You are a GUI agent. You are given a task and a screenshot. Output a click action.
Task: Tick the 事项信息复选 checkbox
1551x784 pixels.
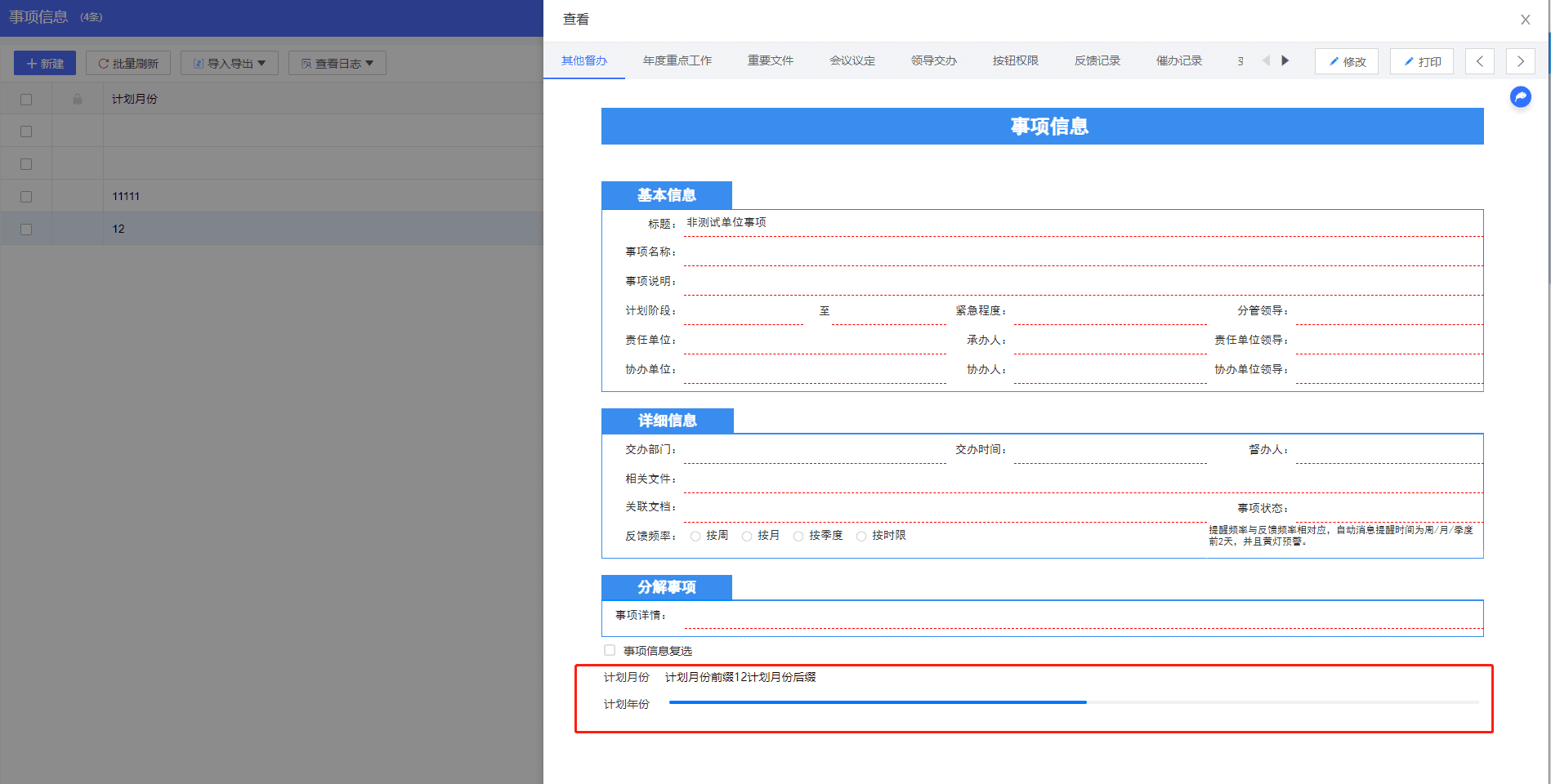coord(610,650)
